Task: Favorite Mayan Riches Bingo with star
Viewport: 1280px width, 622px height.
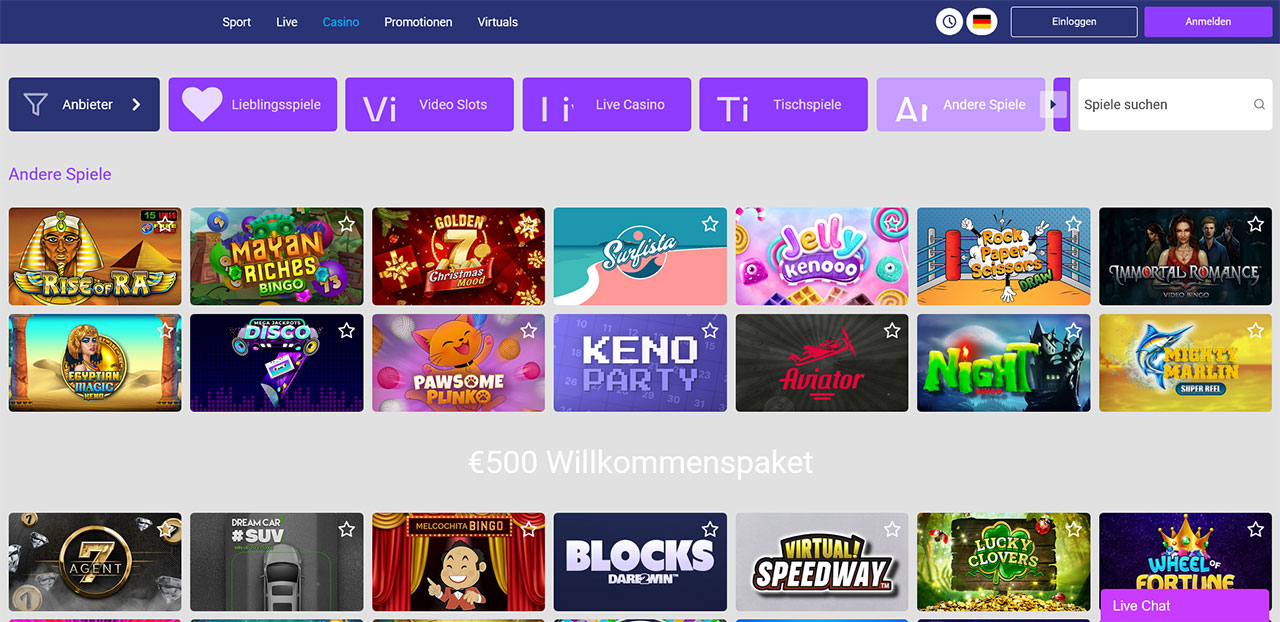Action: (x=346, y=224)
